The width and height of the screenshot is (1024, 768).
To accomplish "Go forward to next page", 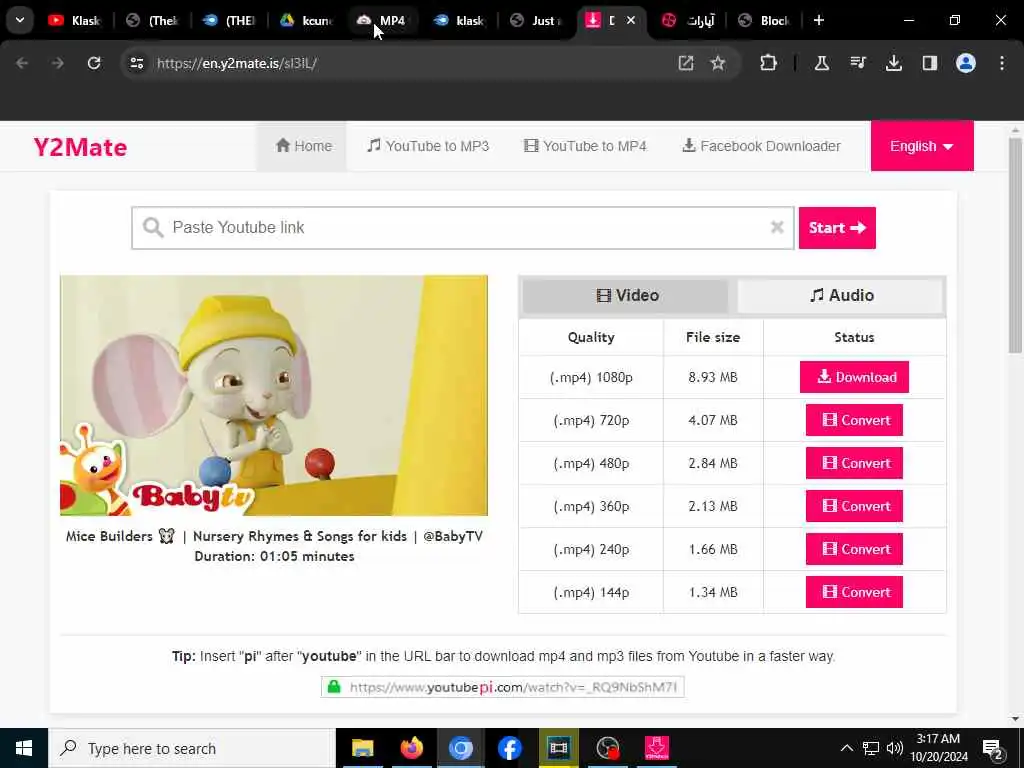I will click(57, 63).
